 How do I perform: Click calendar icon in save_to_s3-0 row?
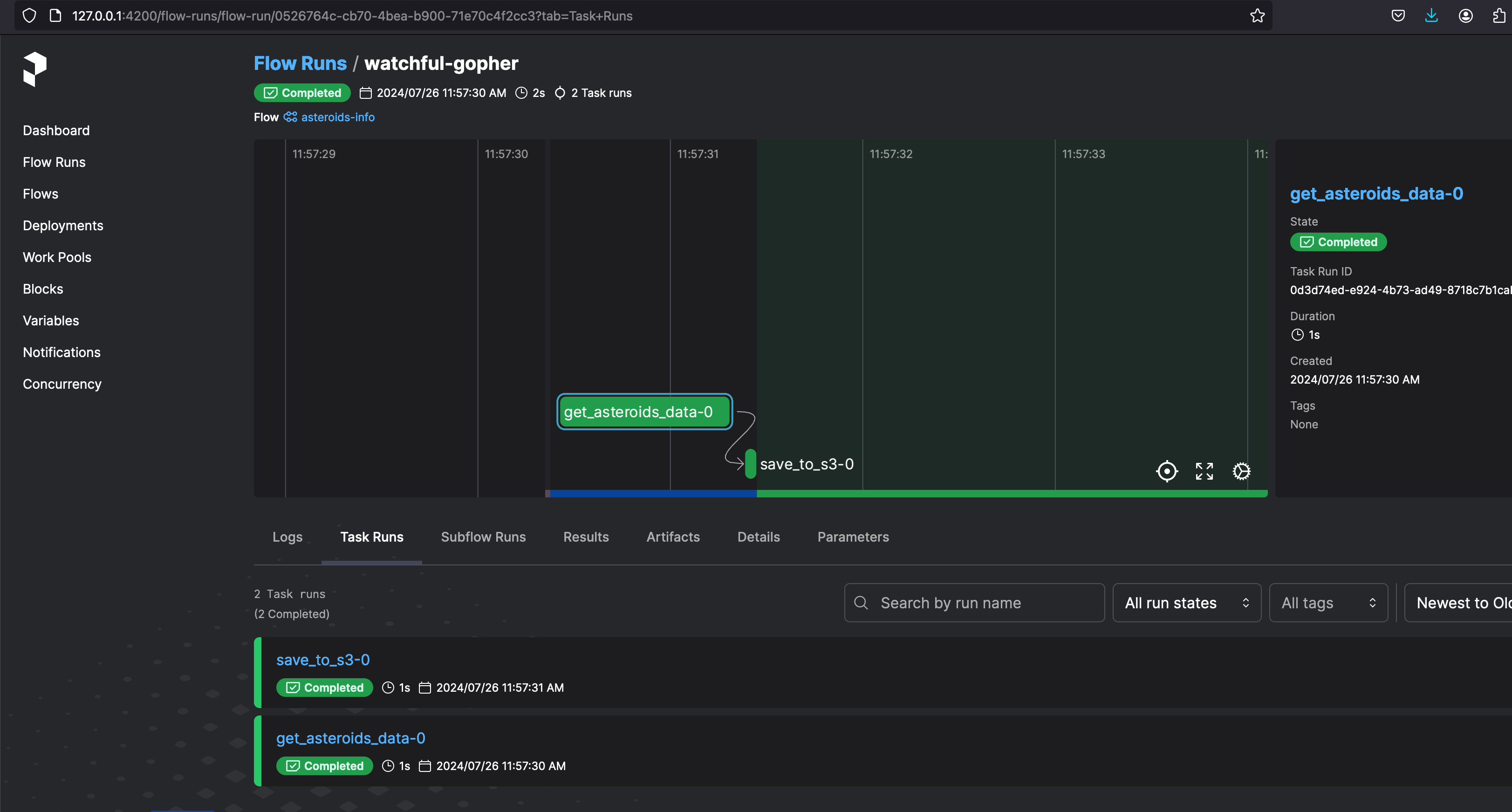point(425,688)
